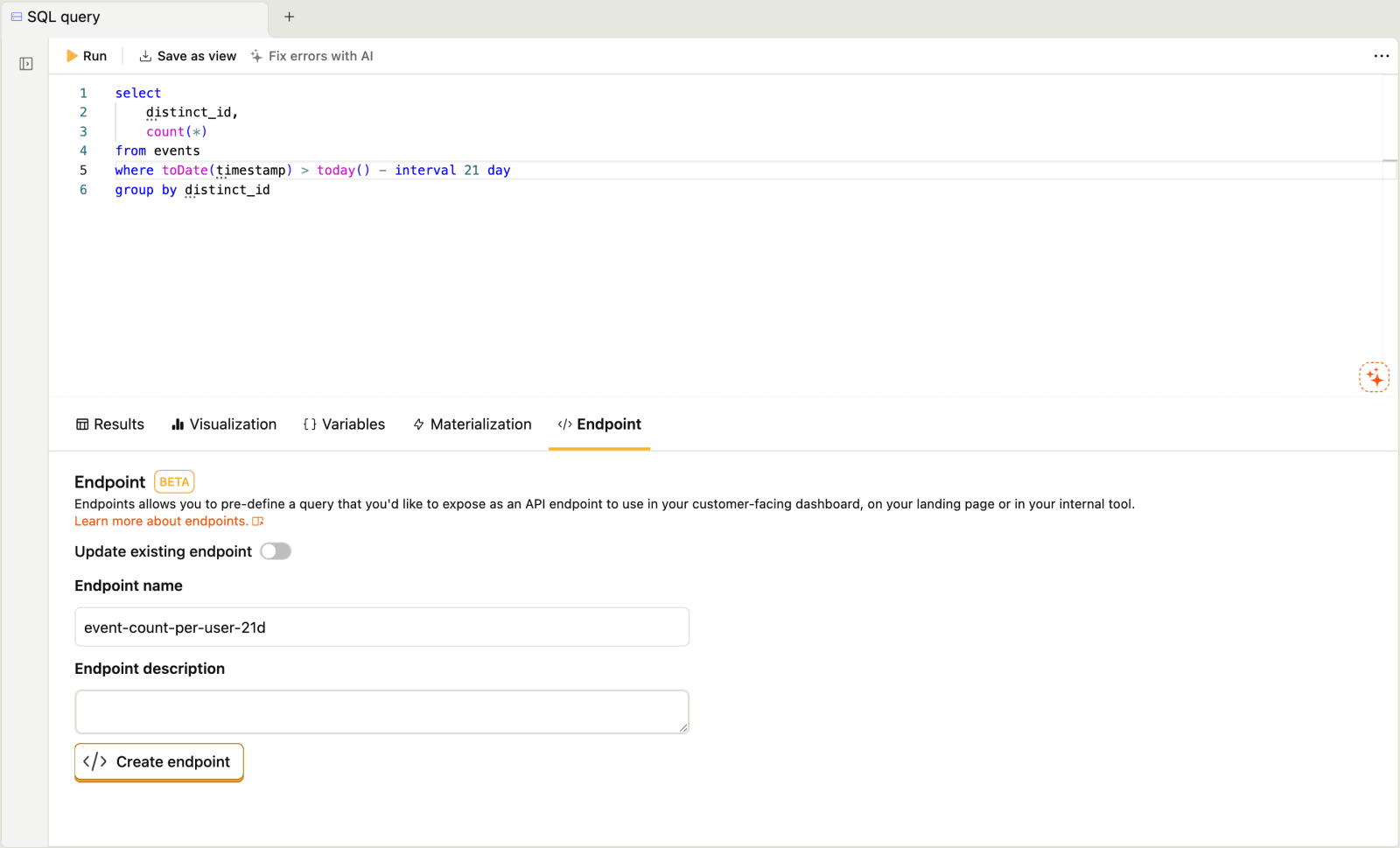Enable the Update existing endpoint toggle

[x=276, y=550]
